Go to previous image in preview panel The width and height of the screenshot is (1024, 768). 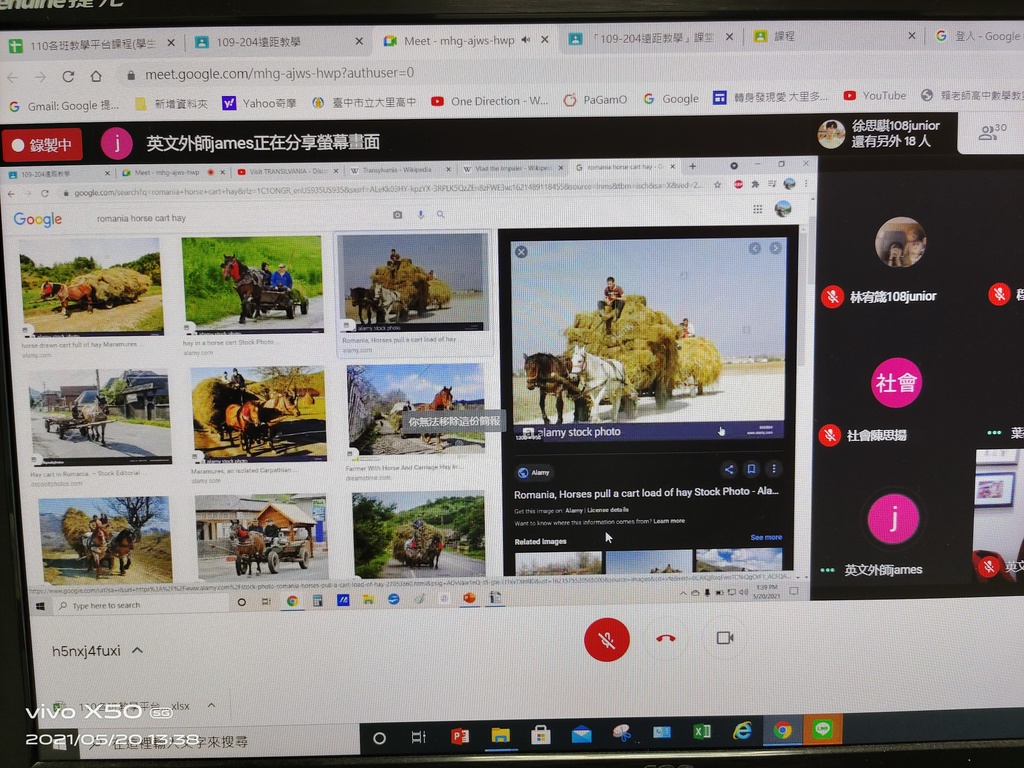[755, 248]
